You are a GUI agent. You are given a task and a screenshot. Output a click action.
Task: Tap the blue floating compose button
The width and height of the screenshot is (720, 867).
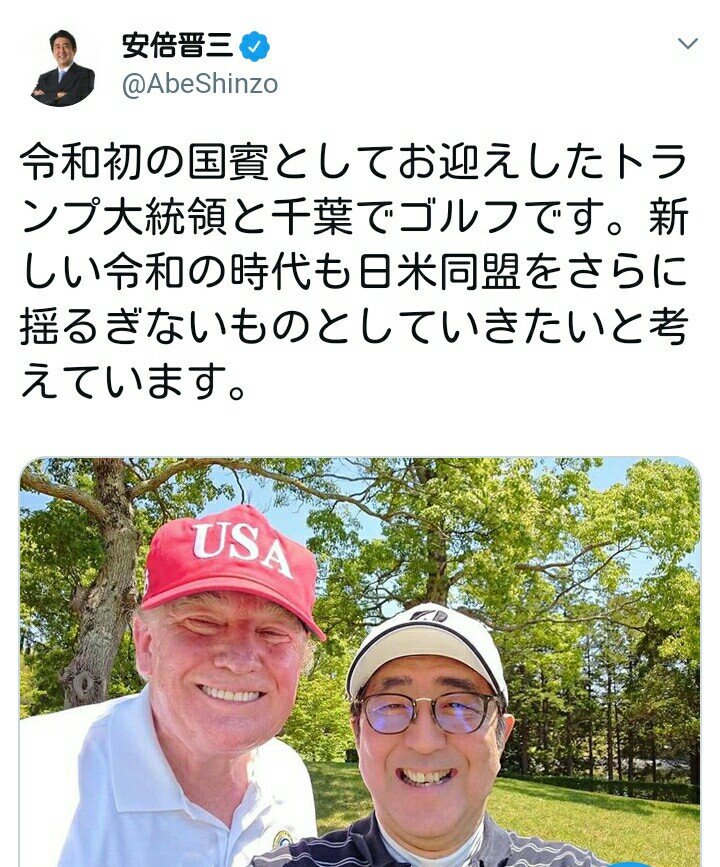point(630,864)
